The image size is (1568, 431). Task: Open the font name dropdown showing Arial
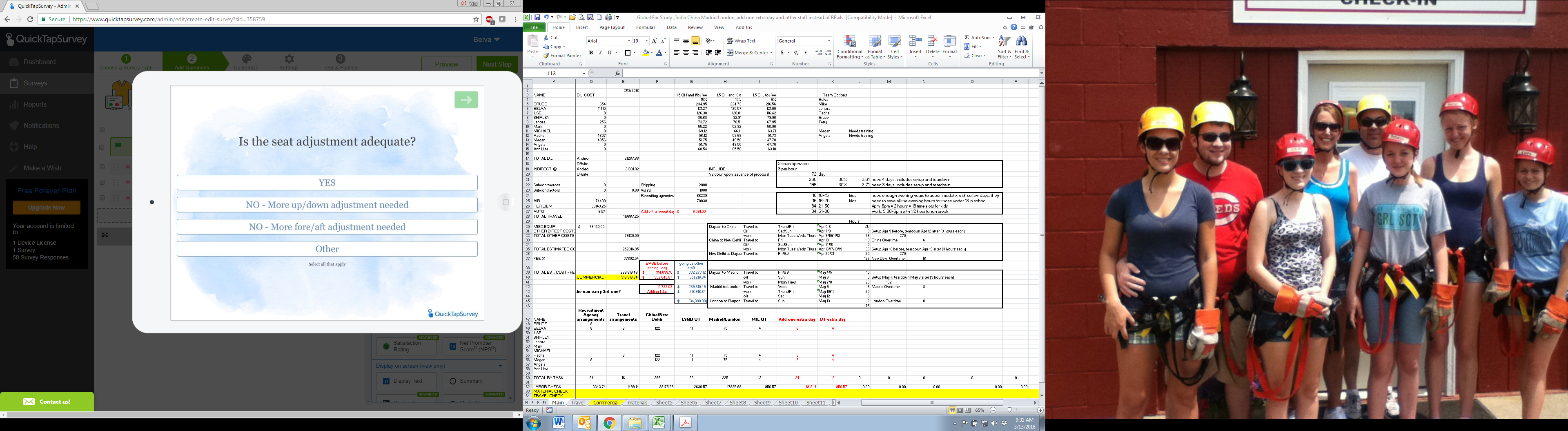coord(628,41)
